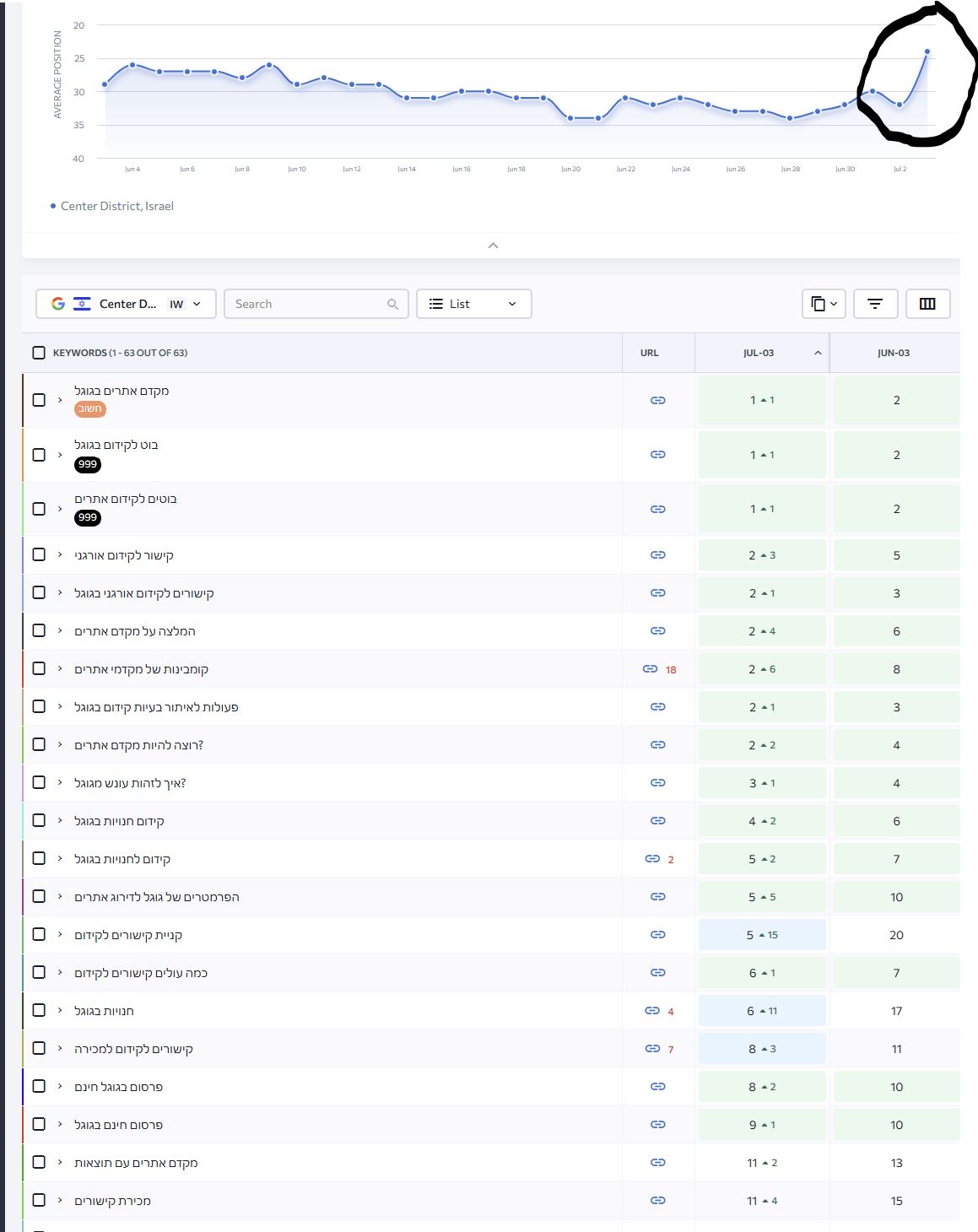
Task: Click the JUL-03 rank cell showing 6 ▲11
Action: pos(762,1011)
